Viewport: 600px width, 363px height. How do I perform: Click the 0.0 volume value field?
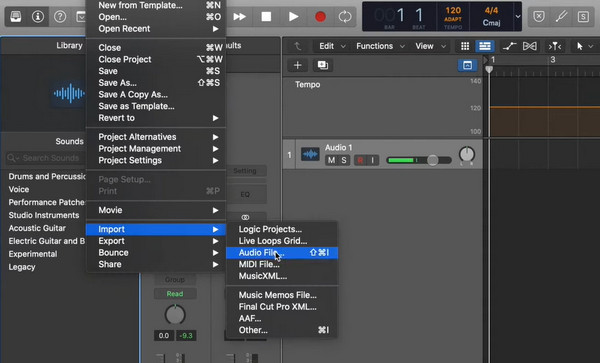164,336
